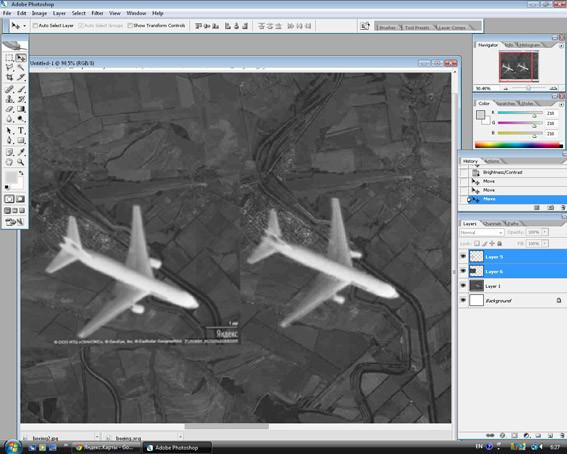The width and height of the screenshot is (567, 454).
Task: Open the Layer menu
Action: [x=59, y=13]
